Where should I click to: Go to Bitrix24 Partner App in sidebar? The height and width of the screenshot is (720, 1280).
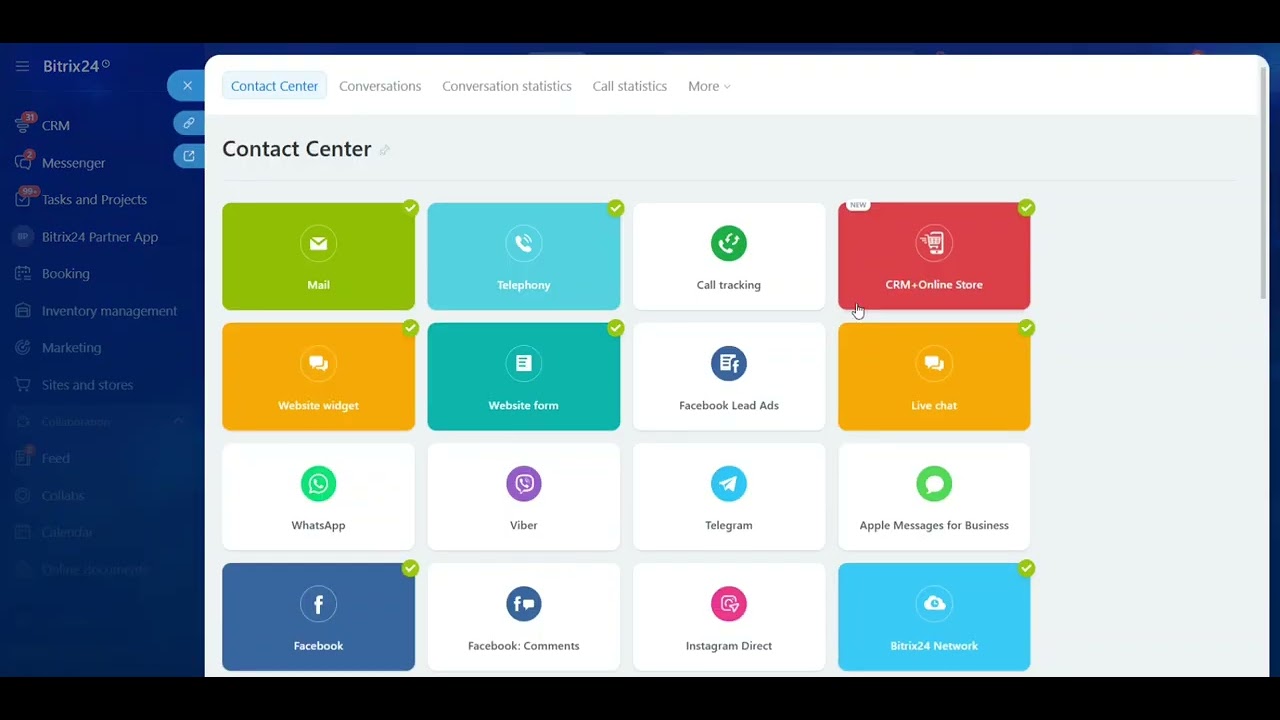point(100,237)
